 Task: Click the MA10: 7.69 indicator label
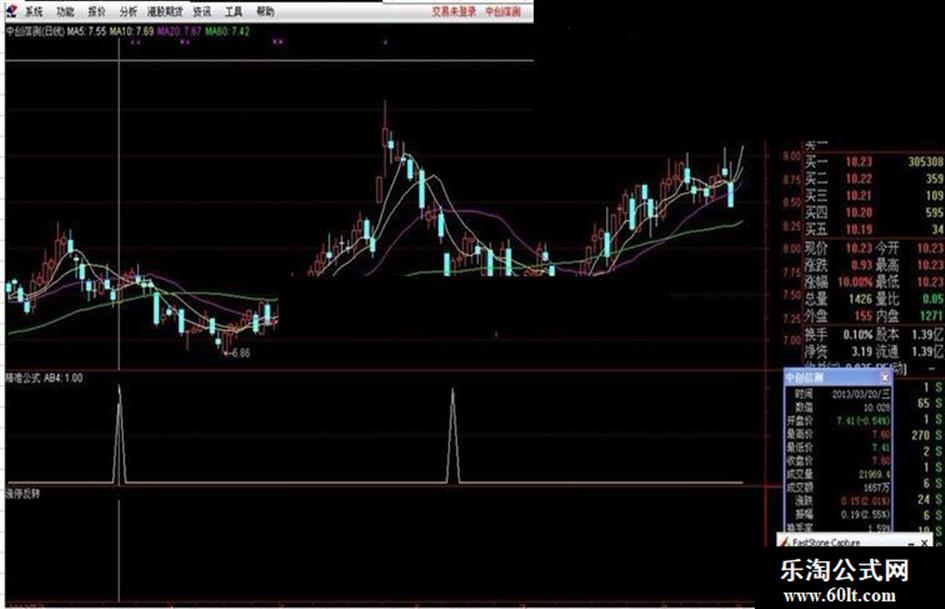[x=131, y=31]
